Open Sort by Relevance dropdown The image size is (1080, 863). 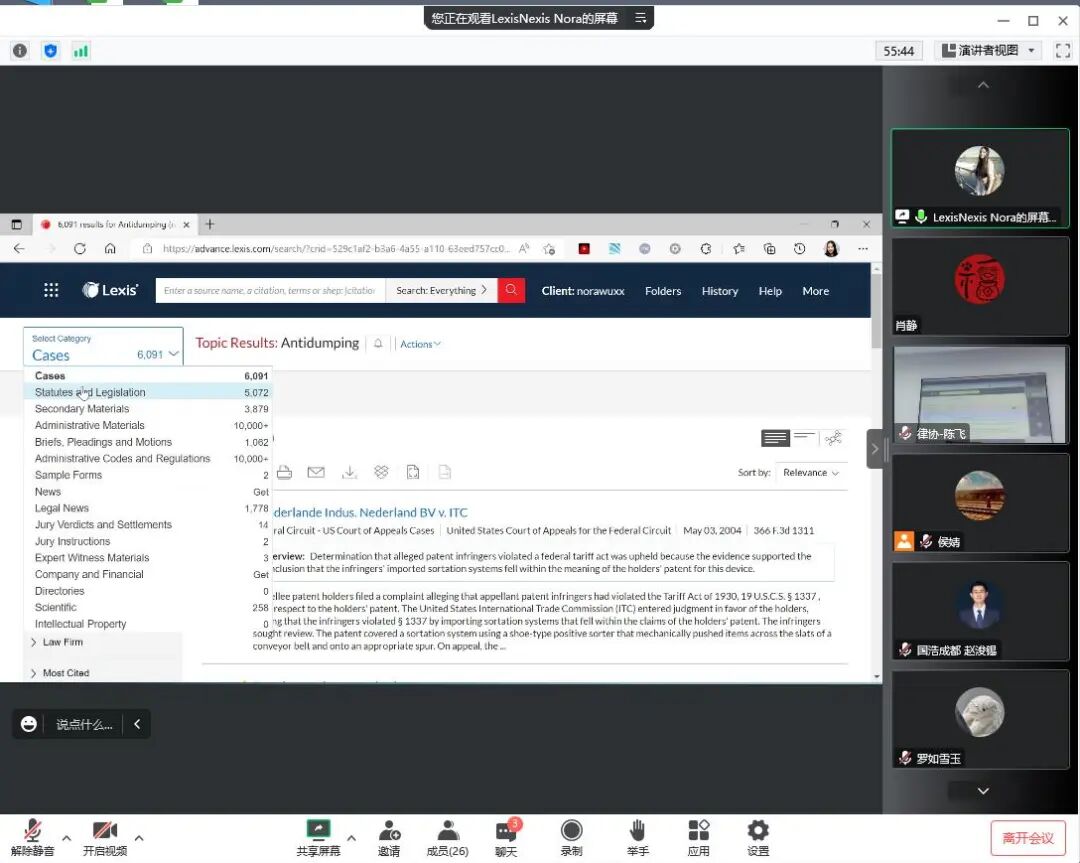pos(811,472)
